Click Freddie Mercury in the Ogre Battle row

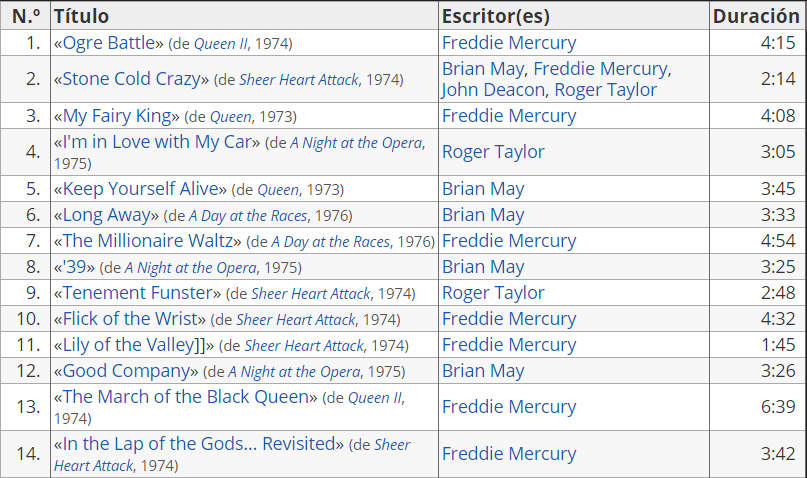click(x=509, y=43)
